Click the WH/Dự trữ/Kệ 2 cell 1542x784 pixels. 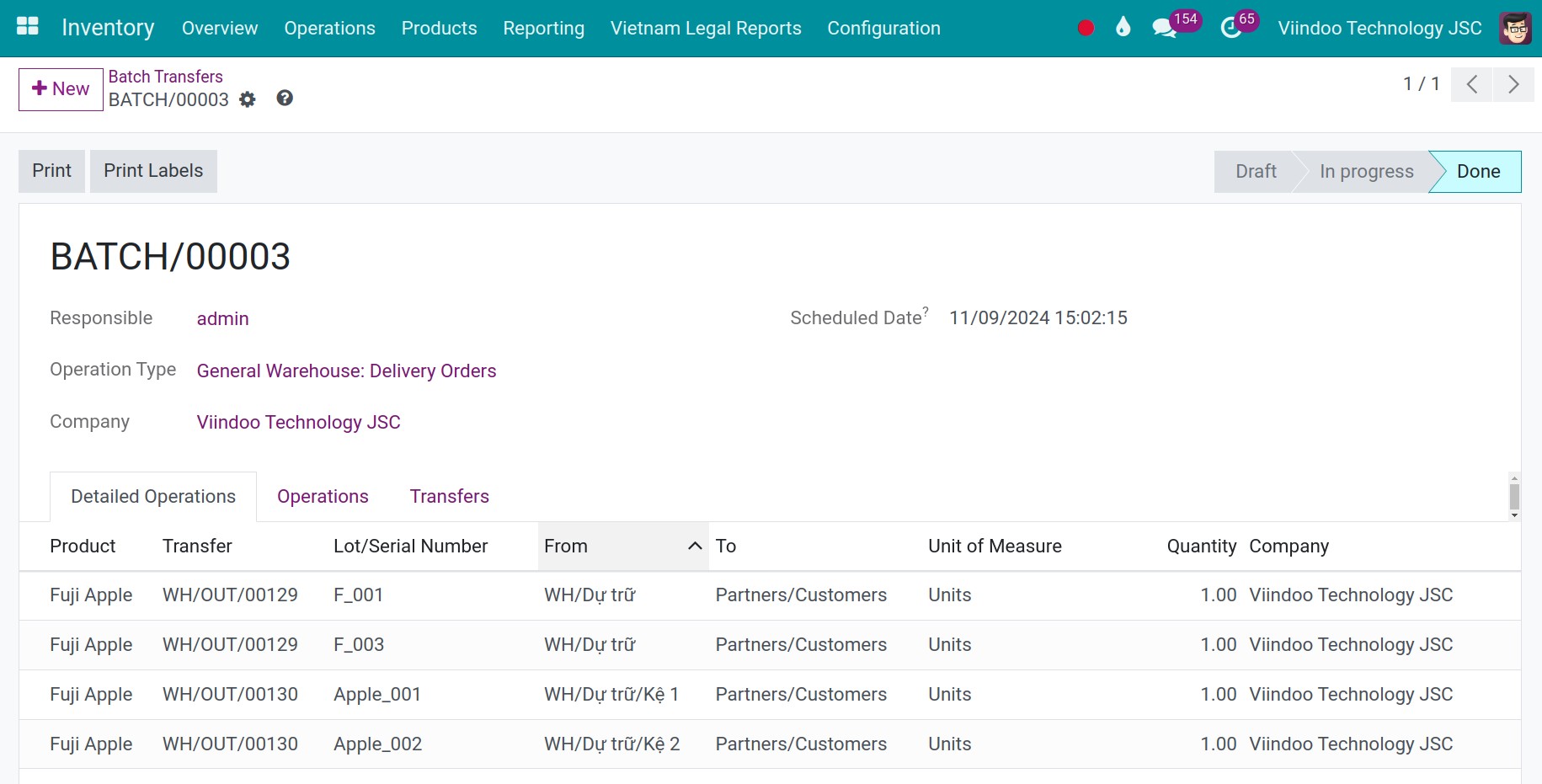click(611, 744)
